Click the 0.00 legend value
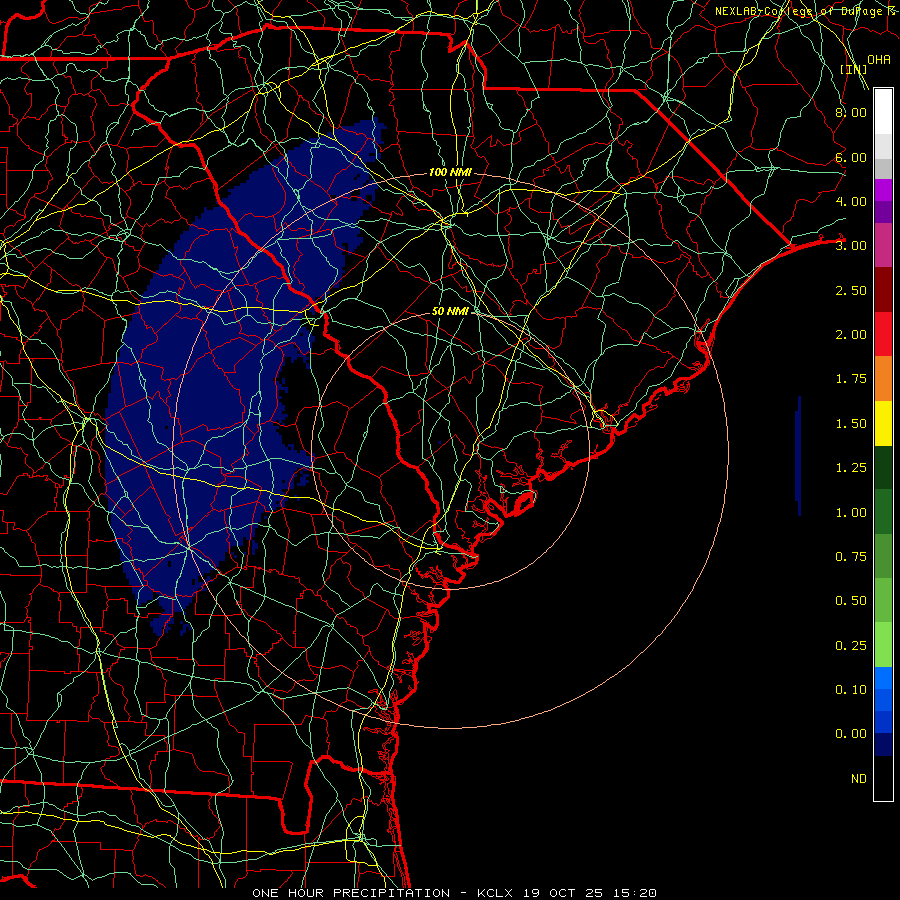Image resolution: width=900 pixels, height=900 pixels. click(851, 734)
